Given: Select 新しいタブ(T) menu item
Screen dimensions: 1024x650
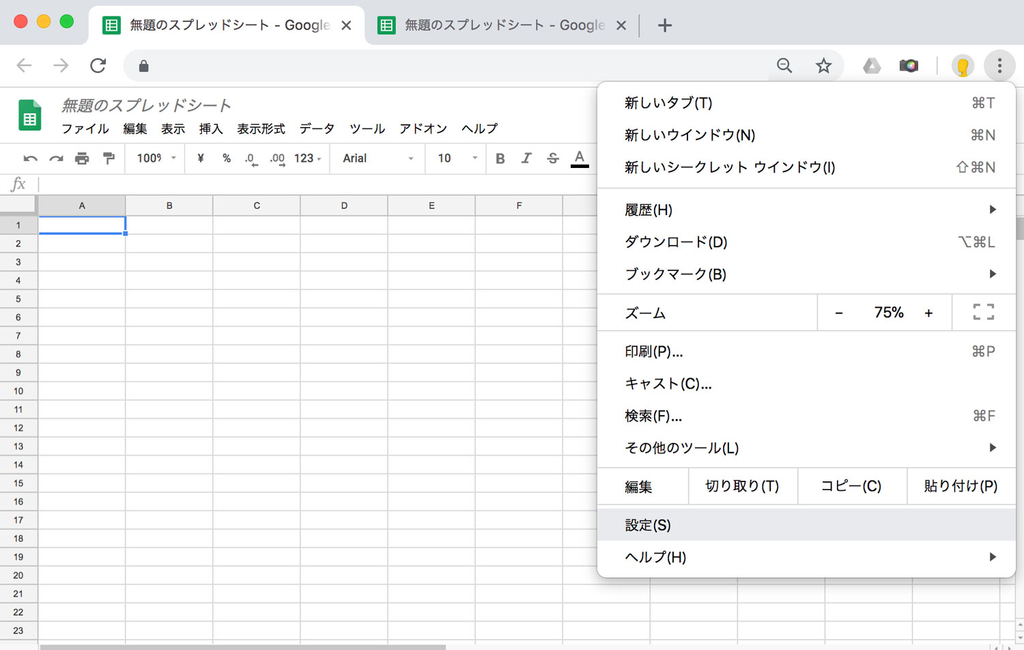Looking at the screenshot, I should (x=807, y=103).
